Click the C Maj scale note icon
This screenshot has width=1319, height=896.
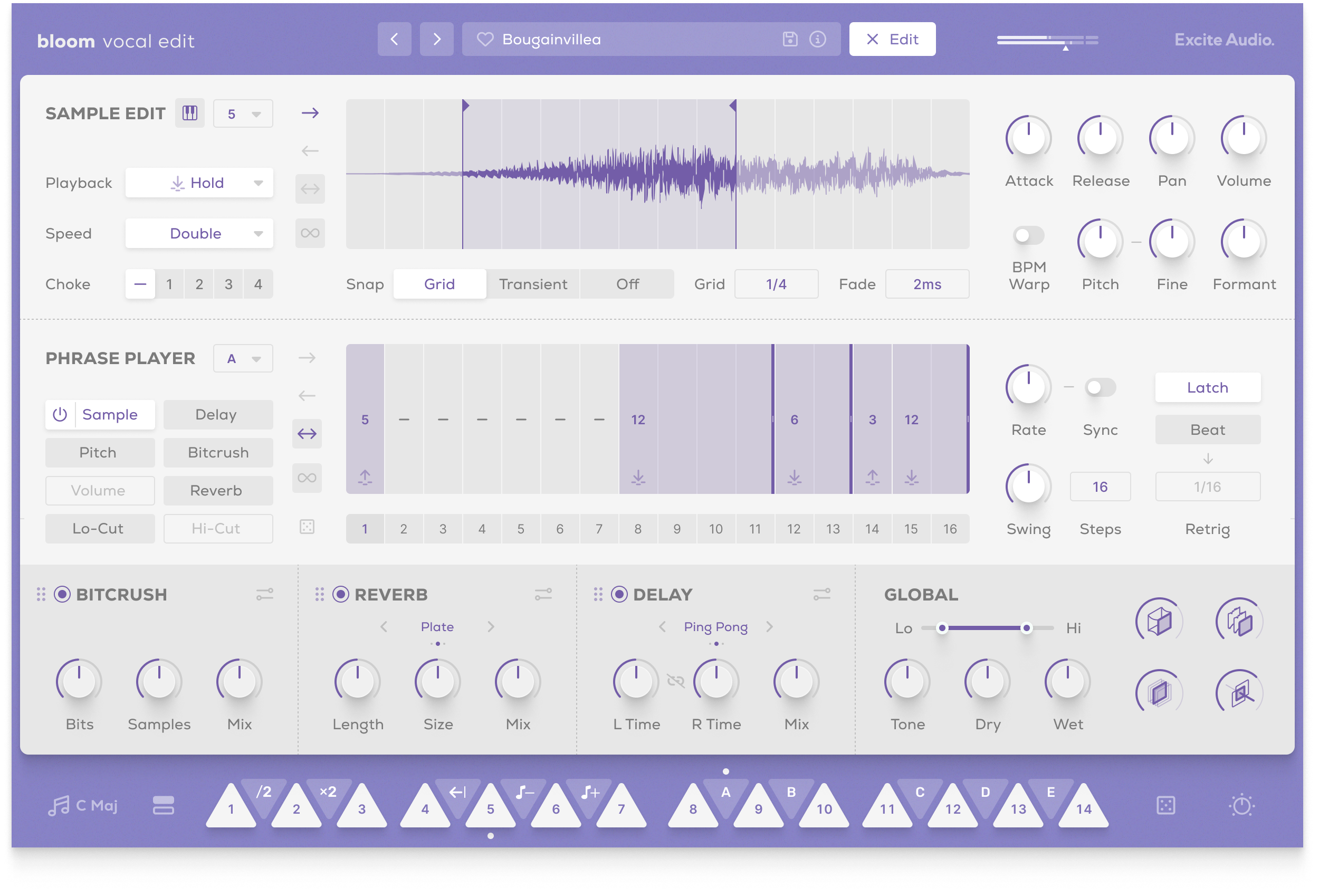click(x=59, y=806)
